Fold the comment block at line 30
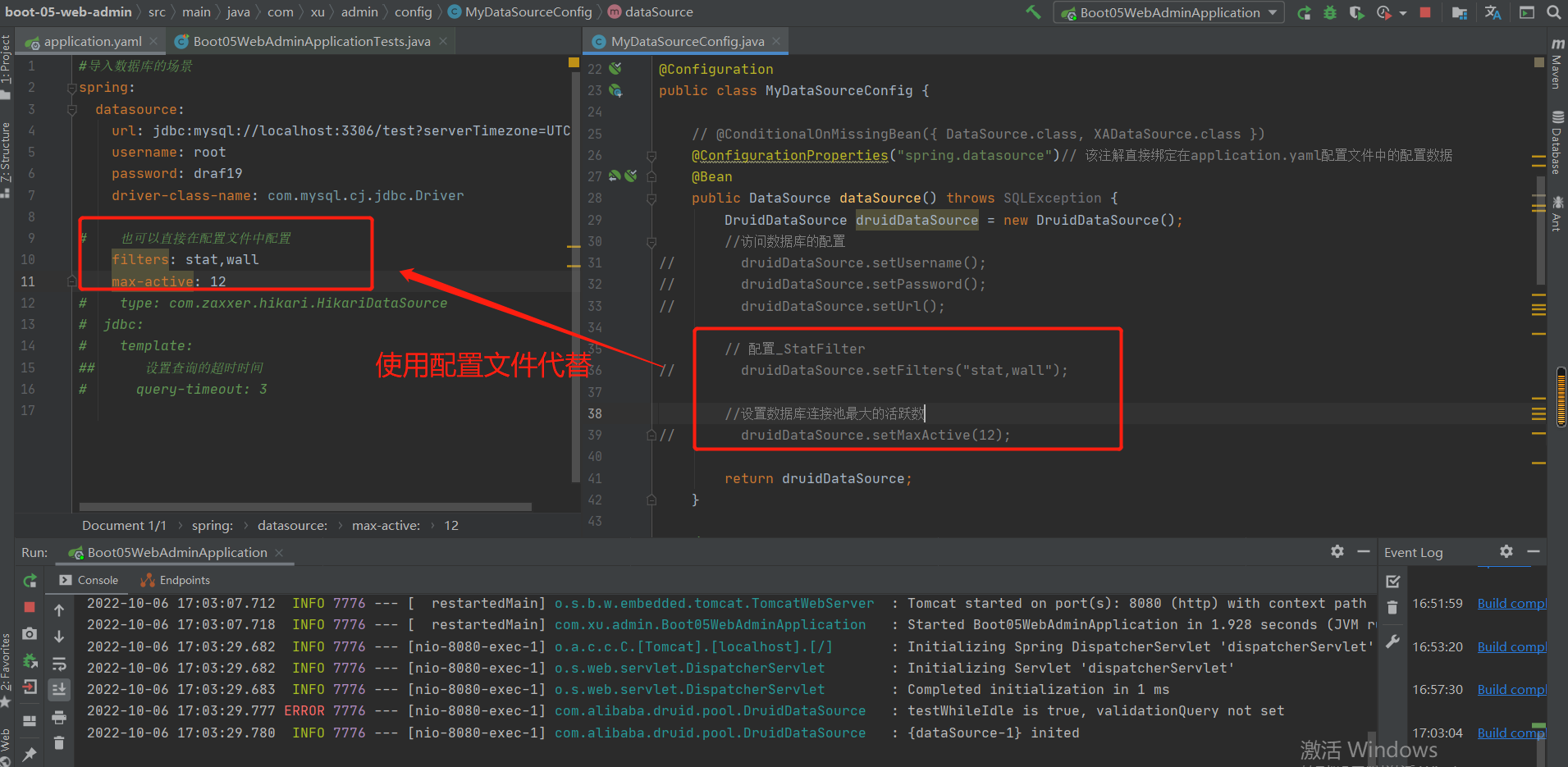The height and width of the screenshot is (767, 1568). tap(651, 242)
